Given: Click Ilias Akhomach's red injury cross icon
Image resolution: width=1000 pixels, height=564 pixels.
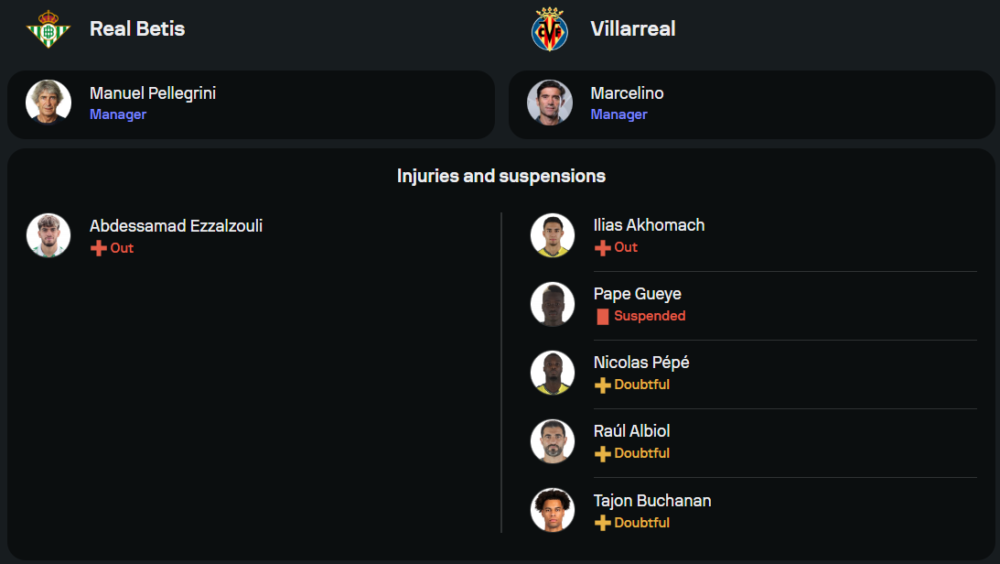Looking at the screenshot, I should 602,247.
